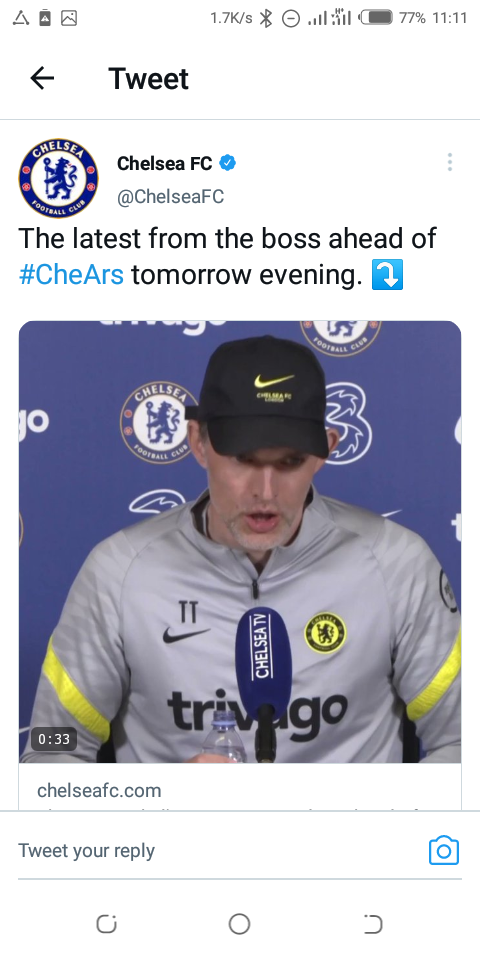Tap the back arrow icon
Image resolution: width=480 pixels, height=960 pixels.
pyautogui.click(x=42, y=78)
